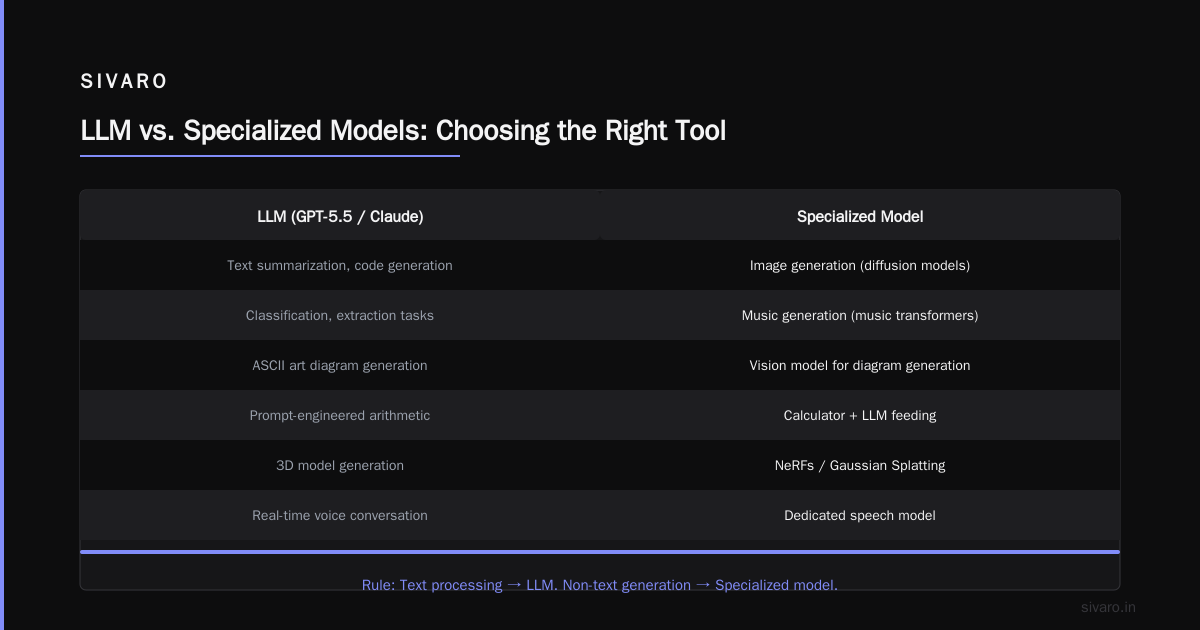
Task: Select the Music generation (music transformers) cell
Action: (x=860, y=315)
